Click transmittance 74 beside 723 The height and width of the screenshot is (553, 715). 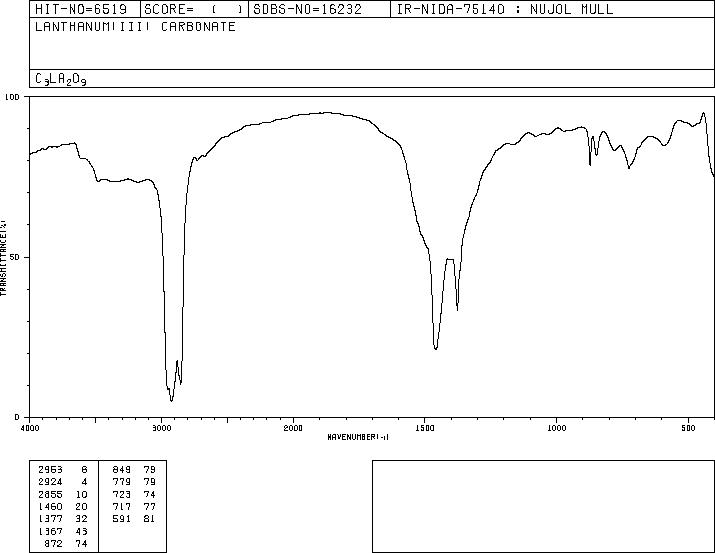(150, 494)
